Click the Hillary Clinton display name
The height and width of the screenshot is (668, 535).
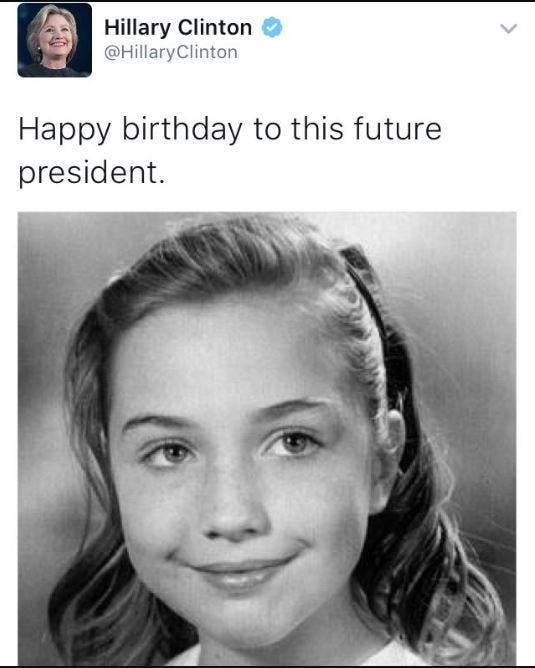click(x=178, y=28)
